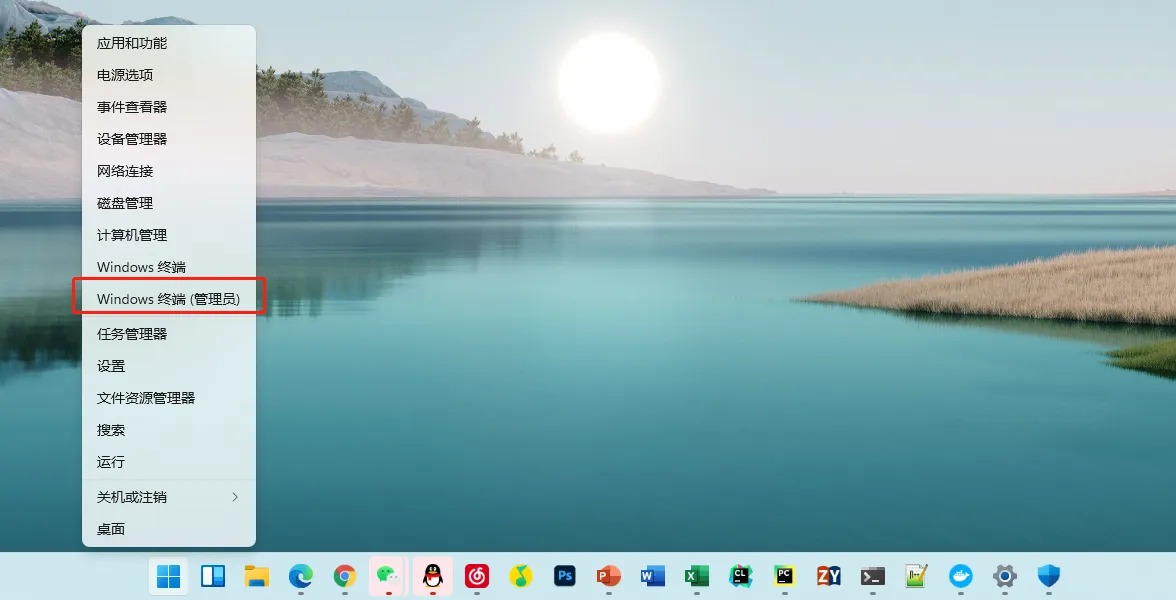Screen dimensions: 1176x600
Task: Choose 应用和功能 menu entry
Action: pyautogui.click(x=132, y=43)
